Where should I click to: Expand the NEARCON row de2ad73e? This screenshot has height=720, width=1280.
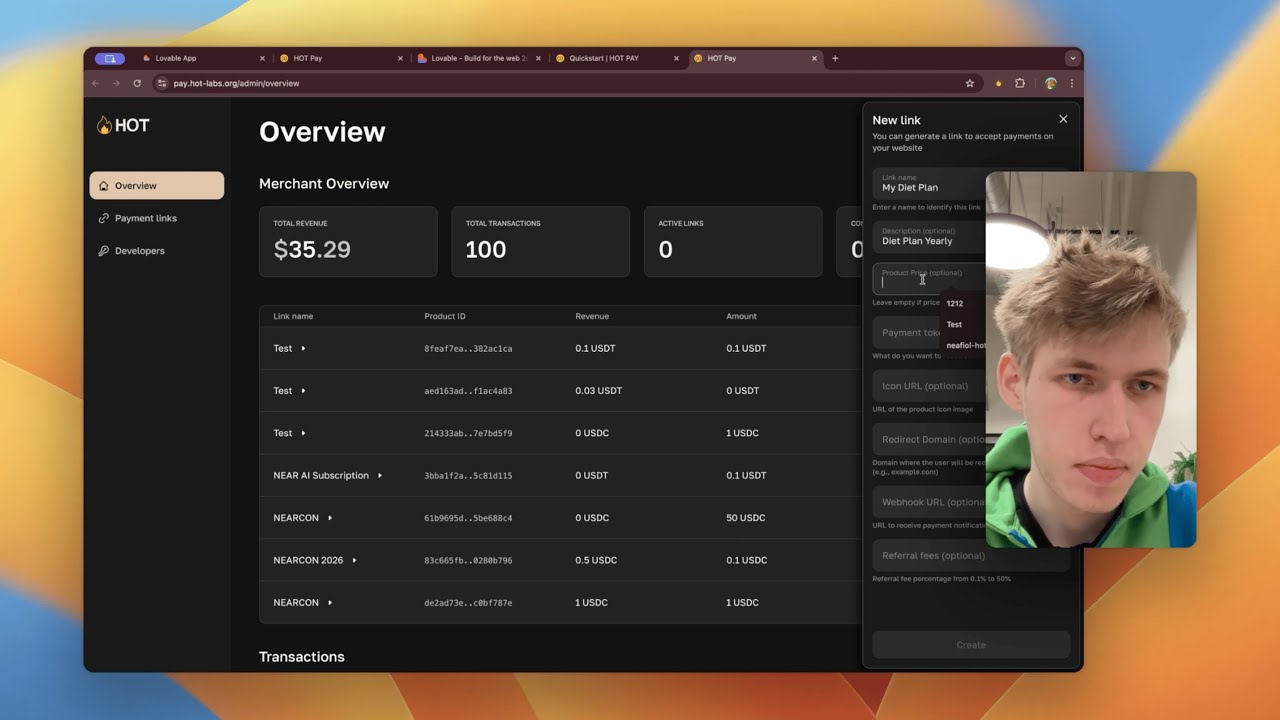330,602
